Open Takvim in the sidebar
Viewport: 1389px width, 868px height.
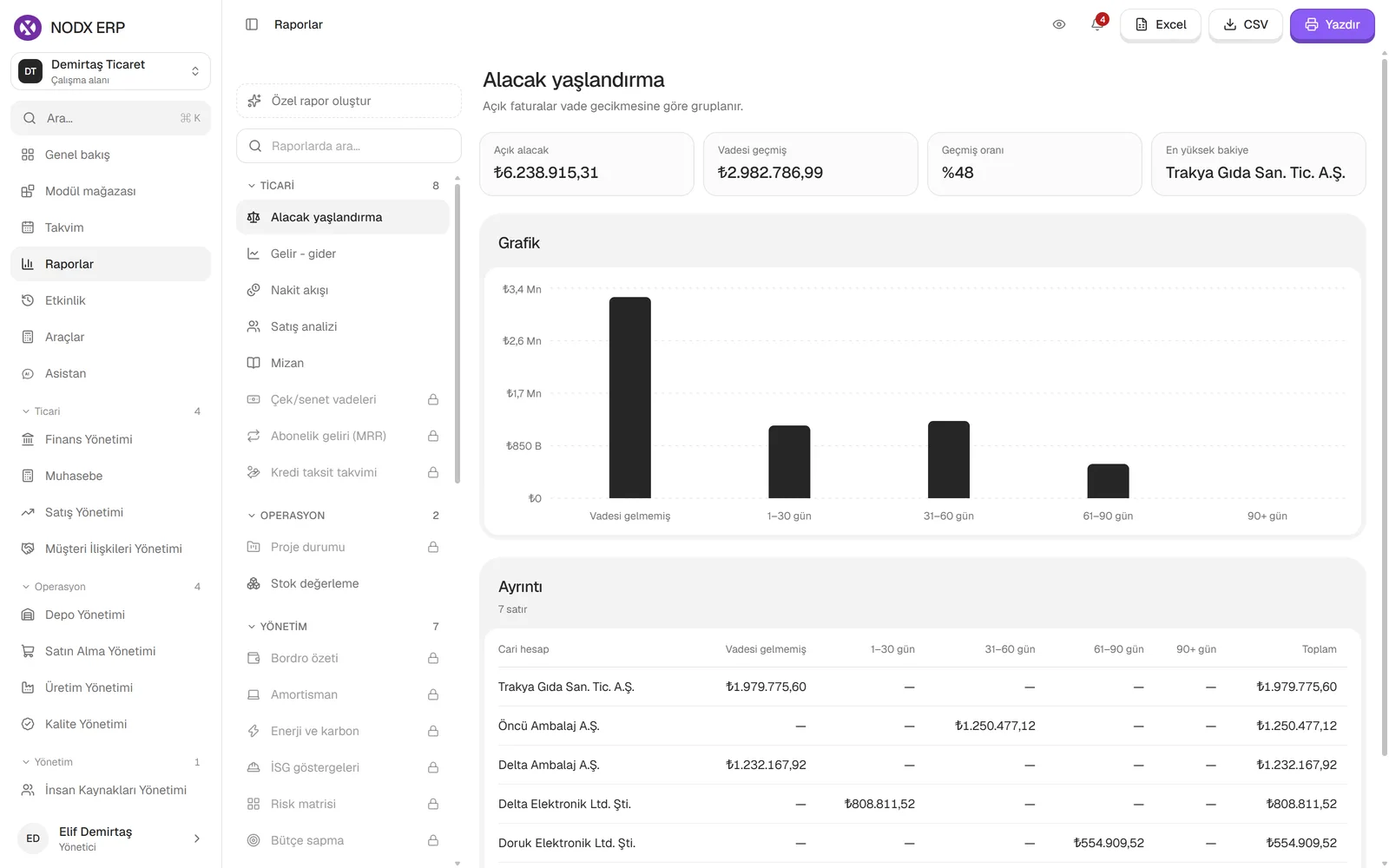[110, 227]
